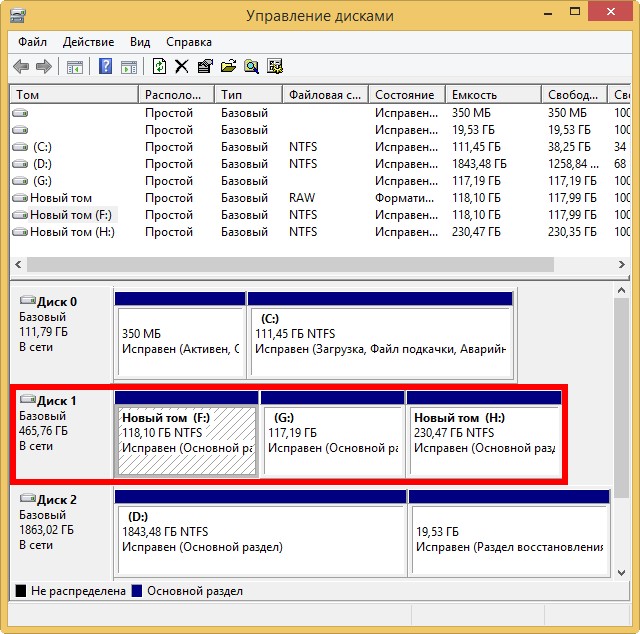The width and height of the screenshot is (640, 634).
Task: Sort by the Располо... column header
Action: point(176,95)
